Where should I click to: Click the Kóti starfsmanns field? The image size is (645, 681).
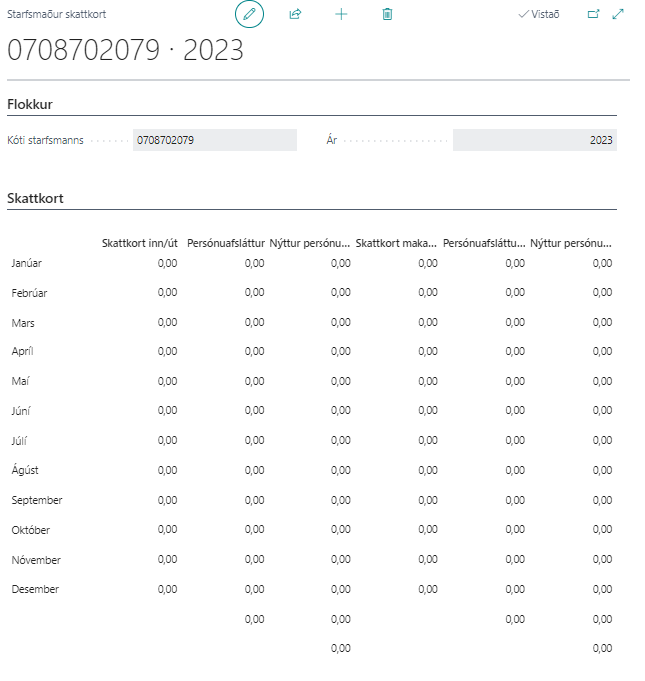click(x=214, y=141)
